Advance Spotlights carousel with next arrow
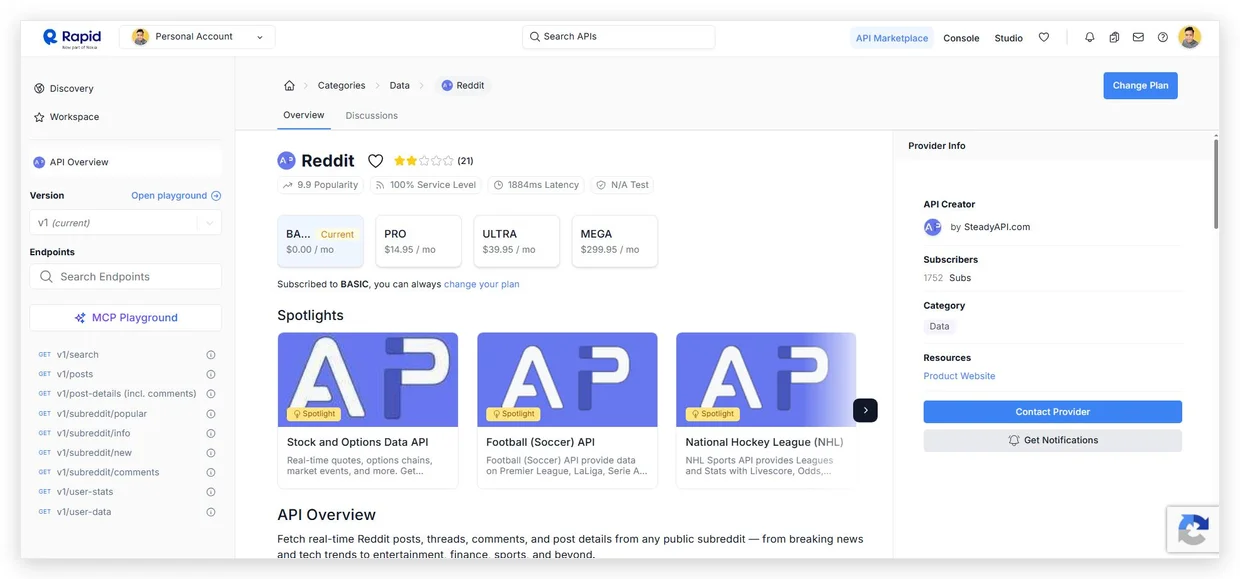 [x=865, y=410]
